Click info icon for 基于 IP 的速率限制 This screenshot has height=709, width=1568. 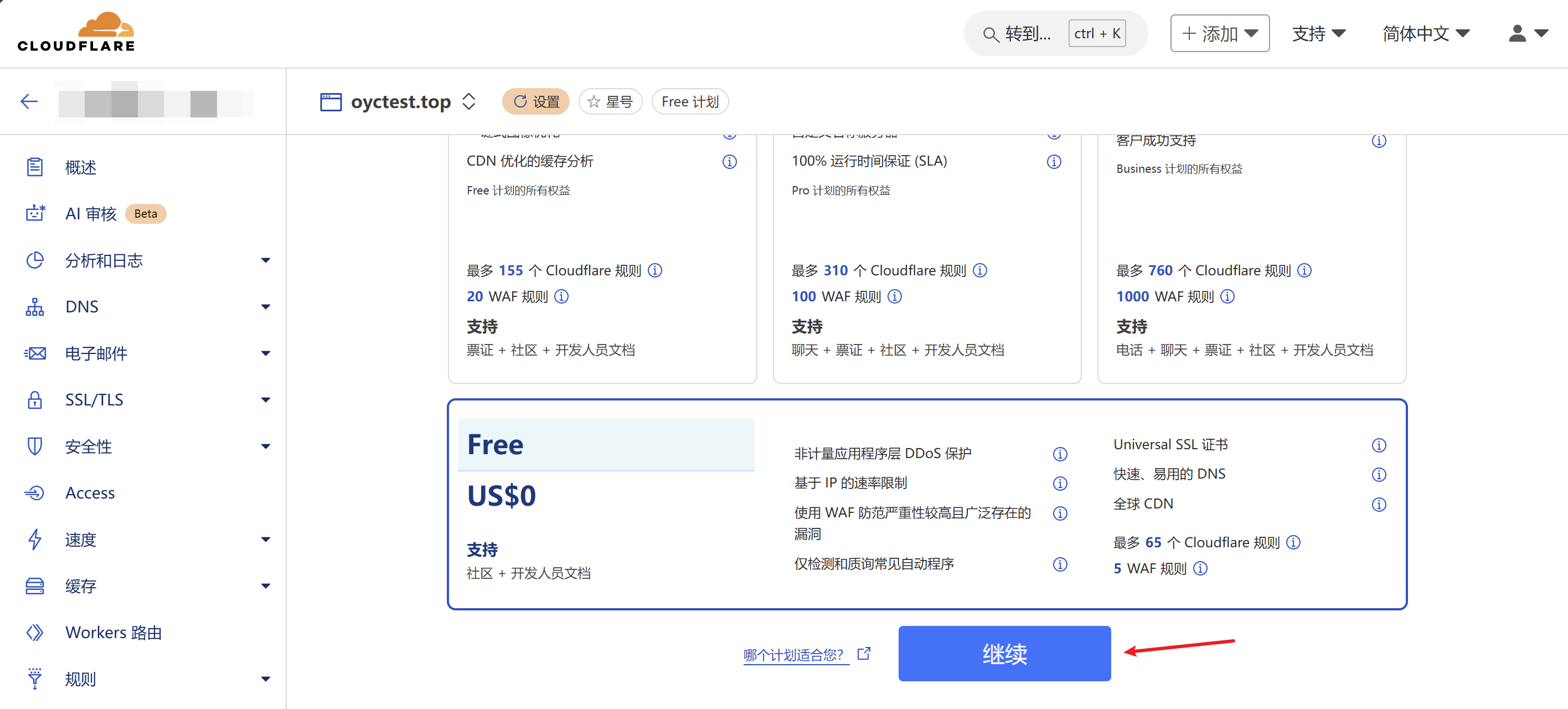(x=1059, y=484)
